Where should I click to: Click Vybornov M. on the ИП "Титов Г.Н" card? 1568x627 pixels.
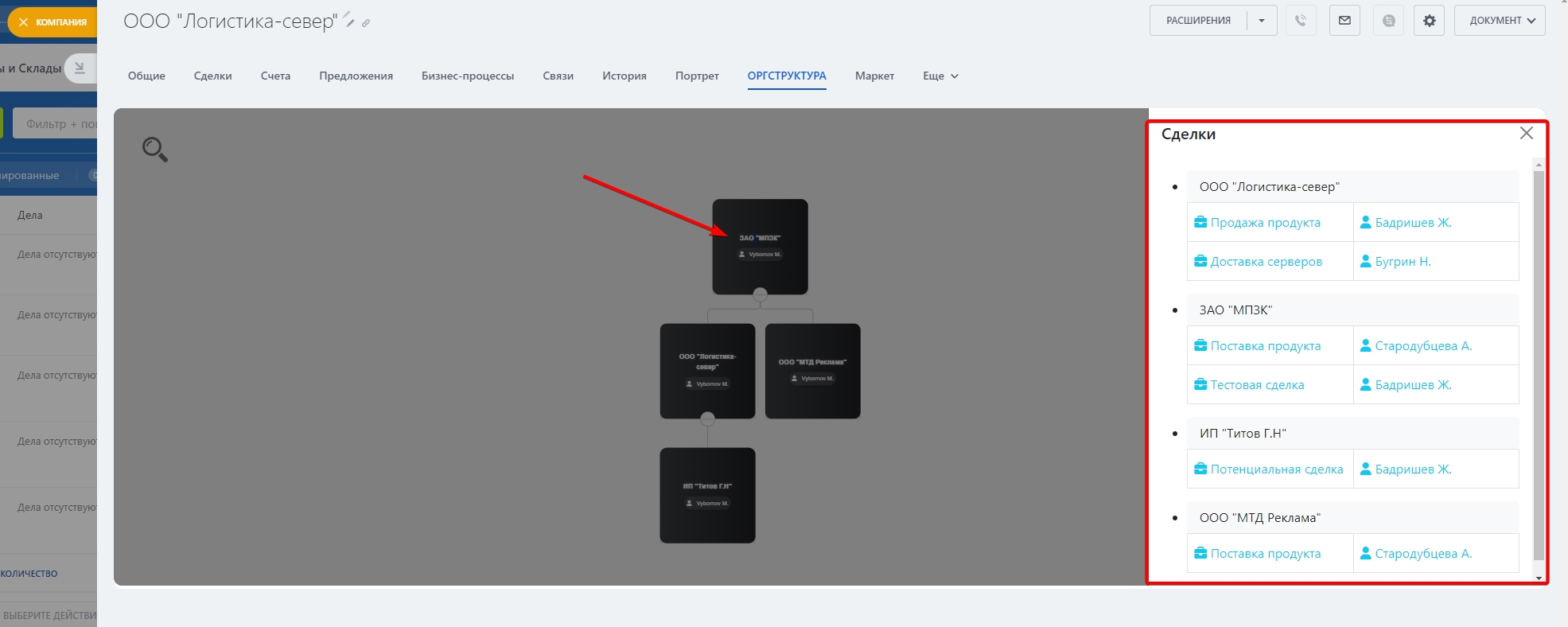click(708, 504)
